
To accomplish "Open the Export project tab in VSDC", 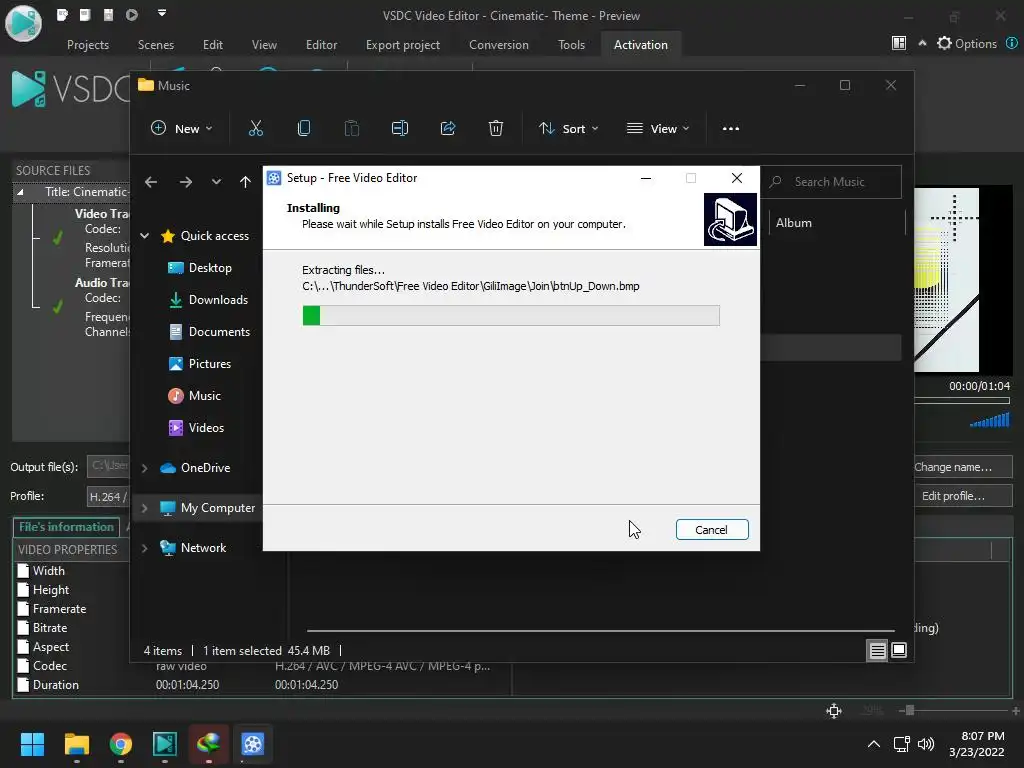I will click(x=403, y=45).
